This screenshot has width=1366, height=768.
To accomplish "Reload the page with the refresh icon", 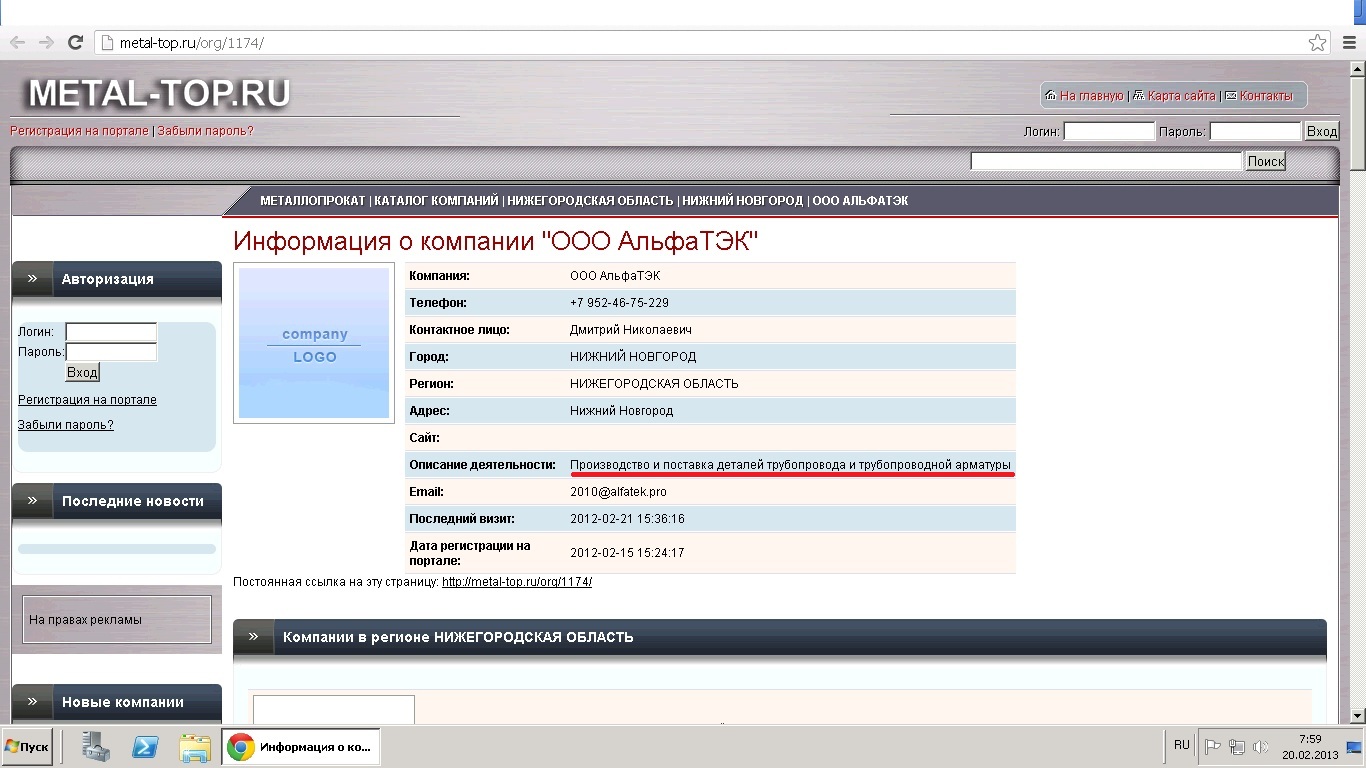I will click(75, 42).
